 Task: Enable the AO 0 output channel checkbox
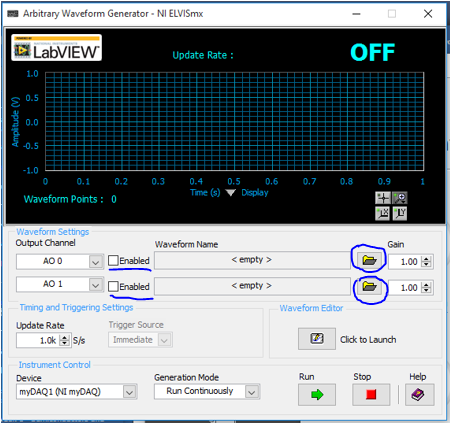[x=113, y=260]
